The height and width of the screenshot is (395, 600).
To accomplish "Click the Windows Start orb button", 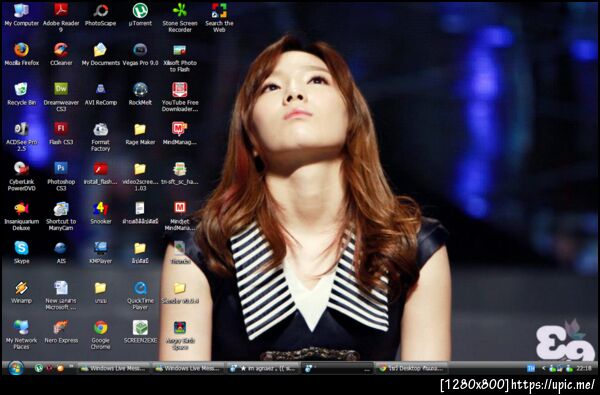I will (16, 368).
